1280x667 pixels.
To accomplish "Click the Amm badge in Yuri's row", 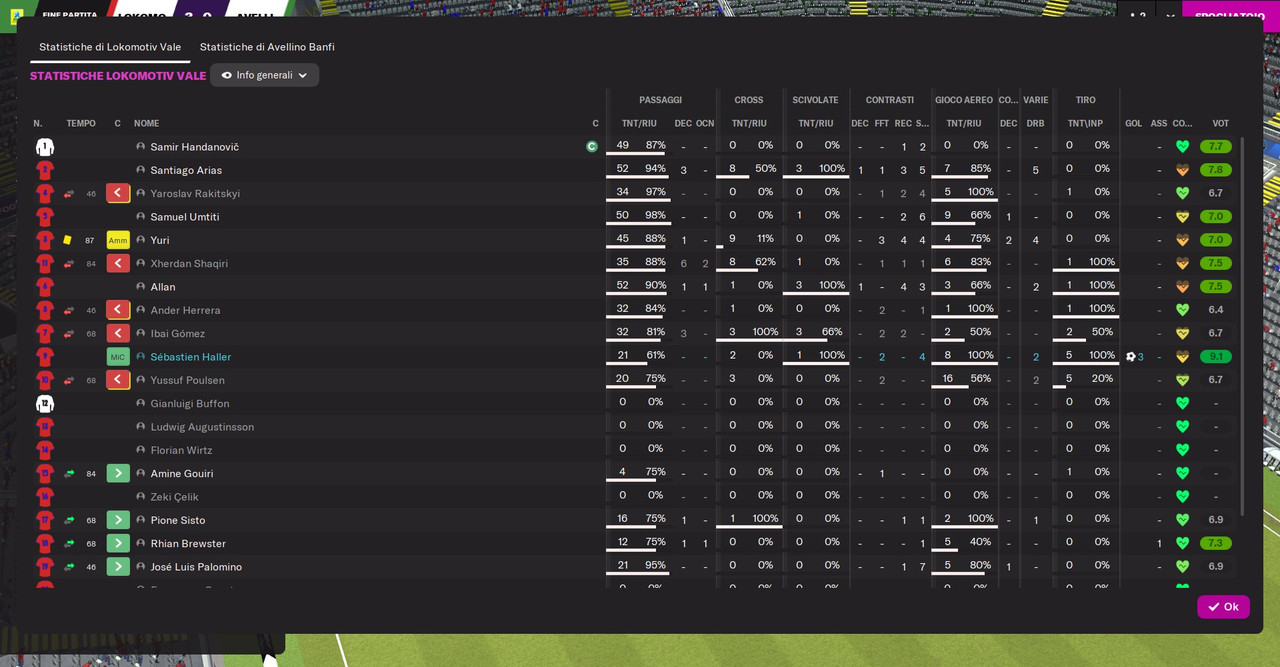I will pos(118,240).
